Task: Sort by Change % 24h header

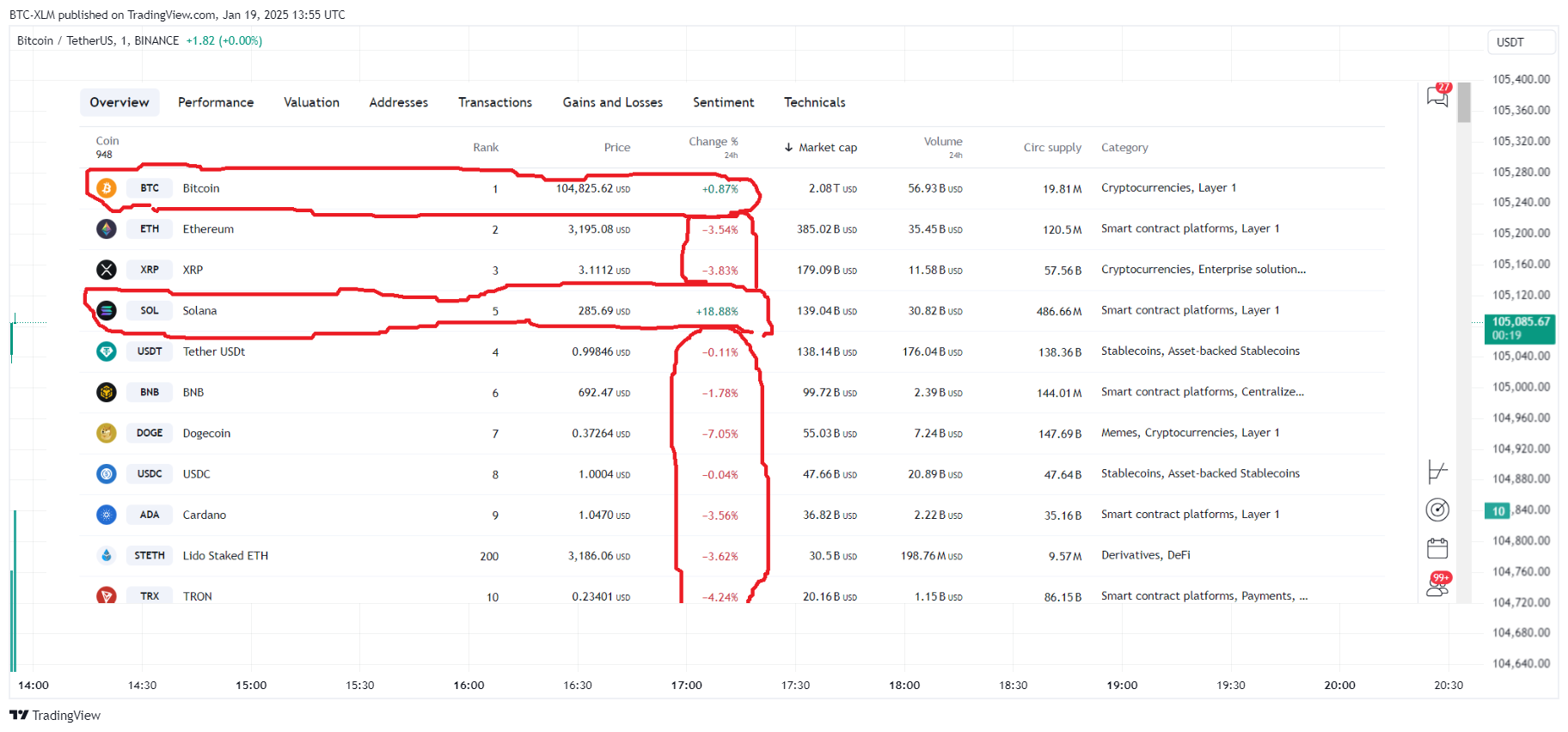Action: pos(714,147)
